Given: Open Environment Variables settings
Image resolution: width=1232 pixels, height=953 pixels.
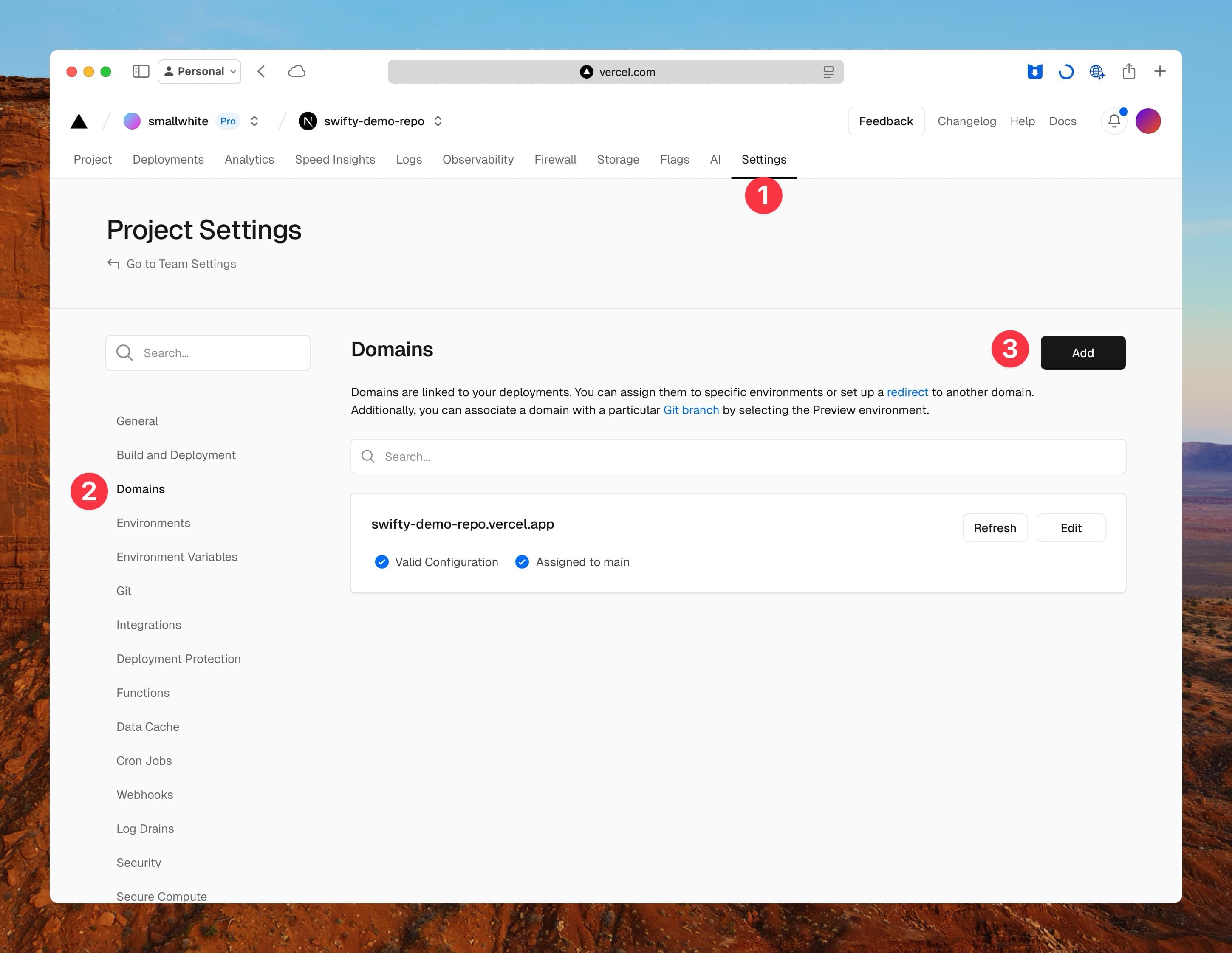Looking at the screenshot, I should tap(177, 557).
